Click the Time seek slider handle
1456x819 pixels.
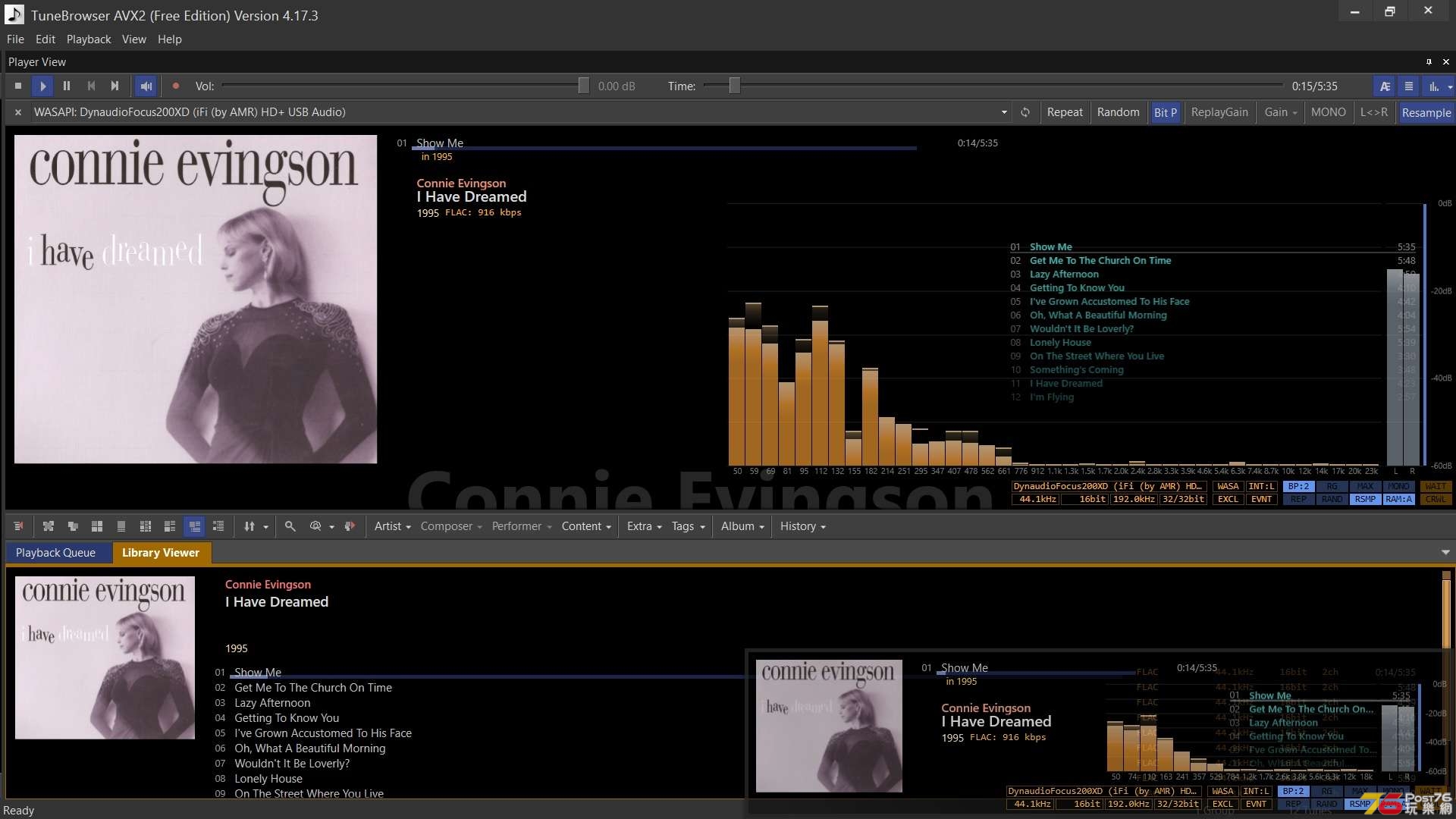(734, 86)
